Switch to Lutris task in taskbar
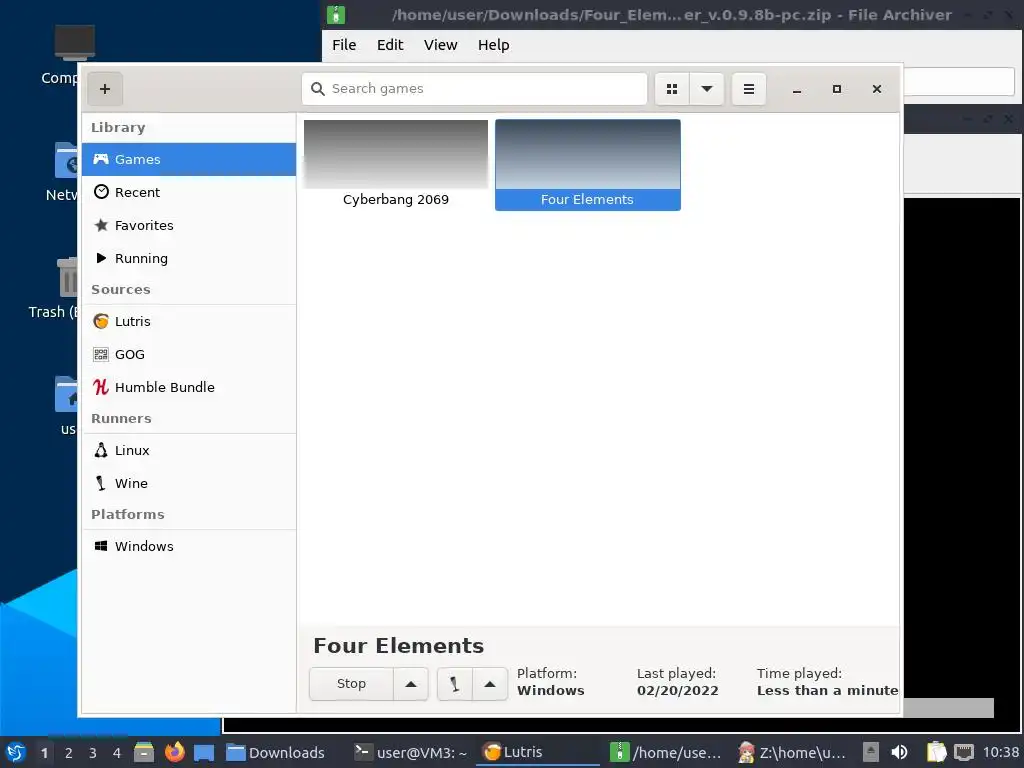The height and width of the screenshot is (768, 1024). coord(537,753)
